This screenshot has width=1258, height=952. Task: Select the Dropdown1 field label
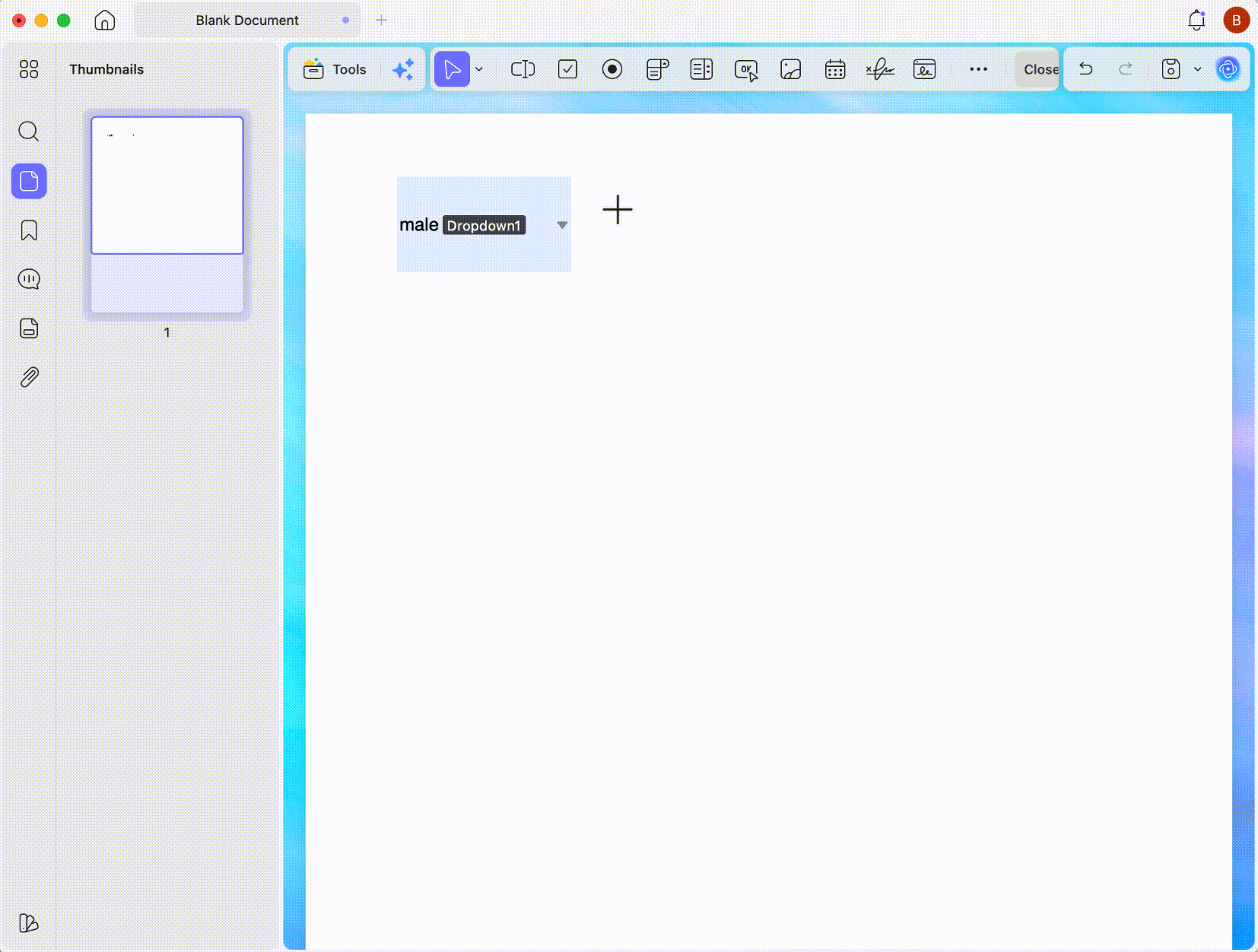pos(484,226)
